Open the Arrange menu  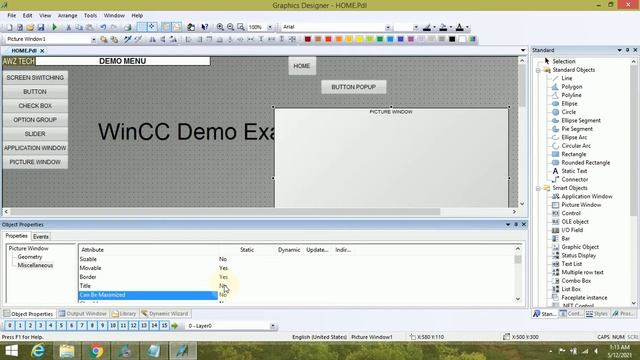tap(67, 16)
